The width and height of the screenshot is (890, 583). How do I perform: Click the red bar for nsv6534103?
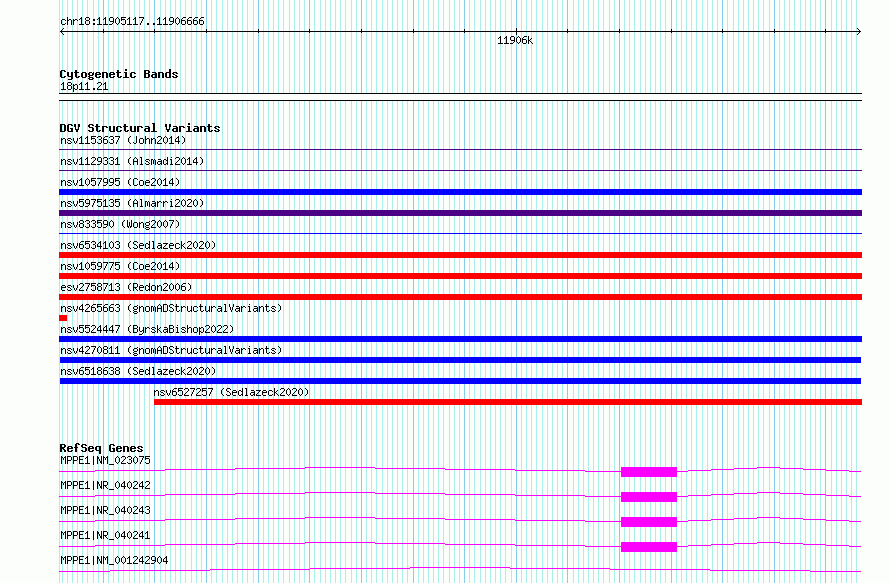460,255
